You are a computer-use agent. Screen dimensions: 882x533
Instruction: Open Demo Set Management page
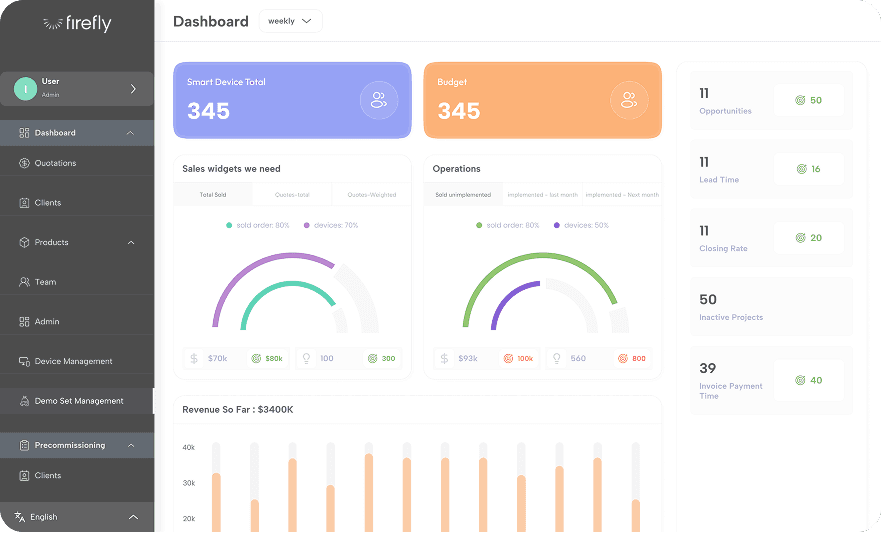(78, 401)
